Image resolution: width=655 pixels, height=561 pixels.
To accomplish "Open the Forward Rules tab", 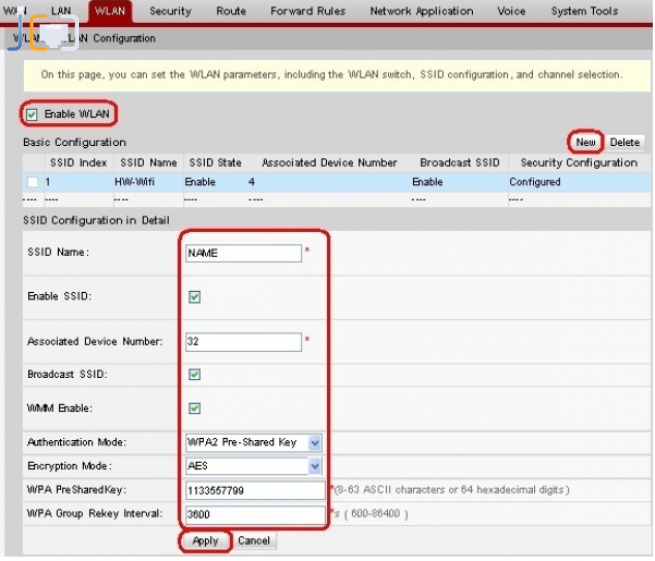I will (308, 11).
